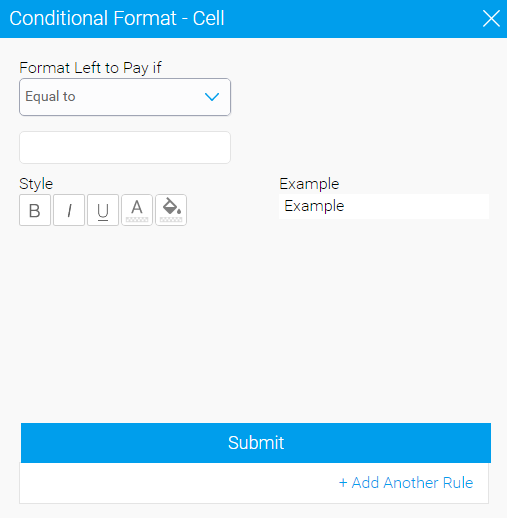Focus the empty comparison value field
This screenshot has height=518, width=507.
[125, 147]
